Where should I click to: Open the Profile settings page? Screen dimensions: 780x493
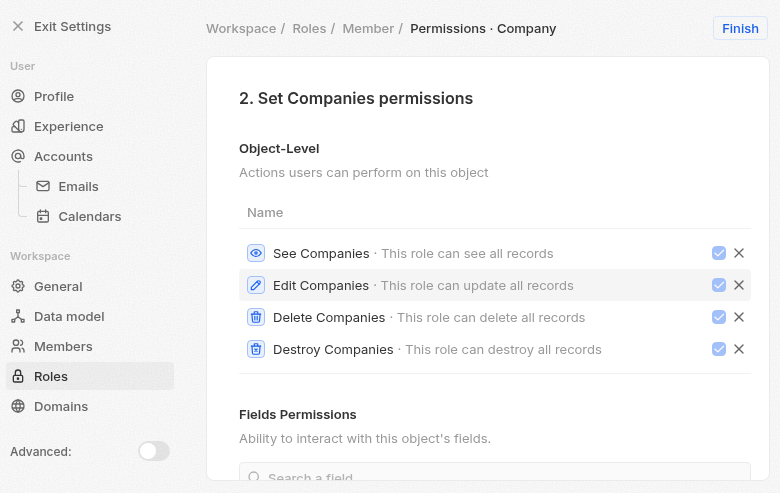point(54,96)
